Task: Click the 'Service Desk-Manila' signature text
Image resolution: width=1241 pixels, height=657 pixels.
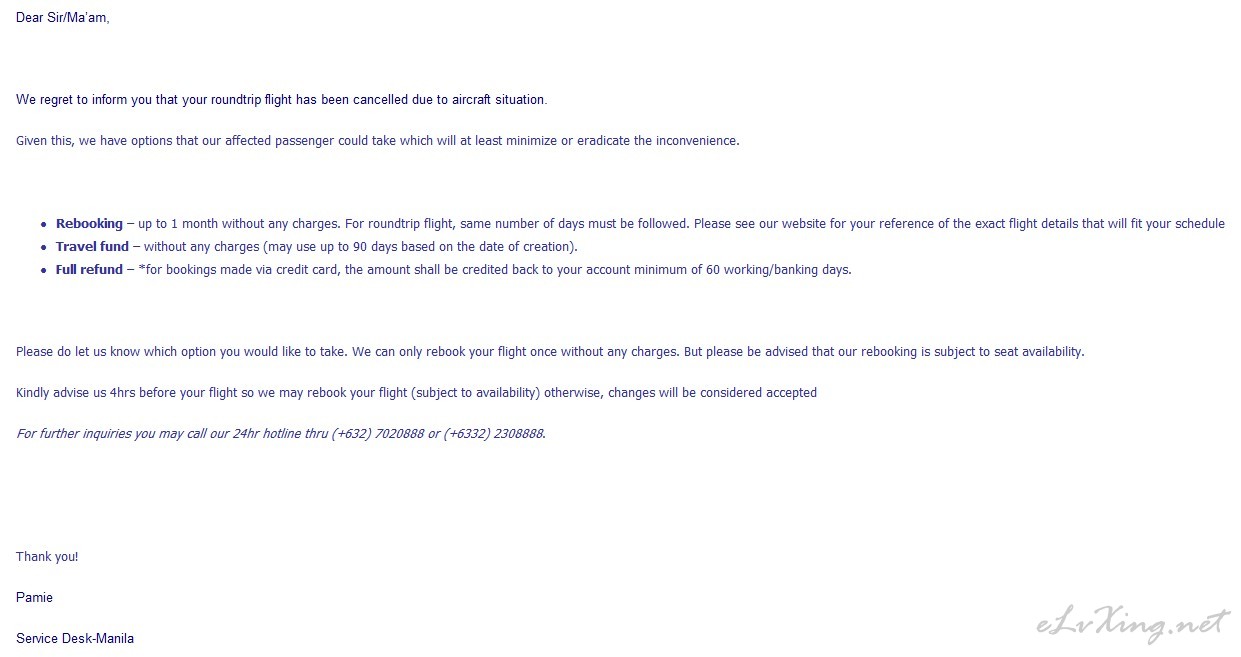Action: coord(75,639)
